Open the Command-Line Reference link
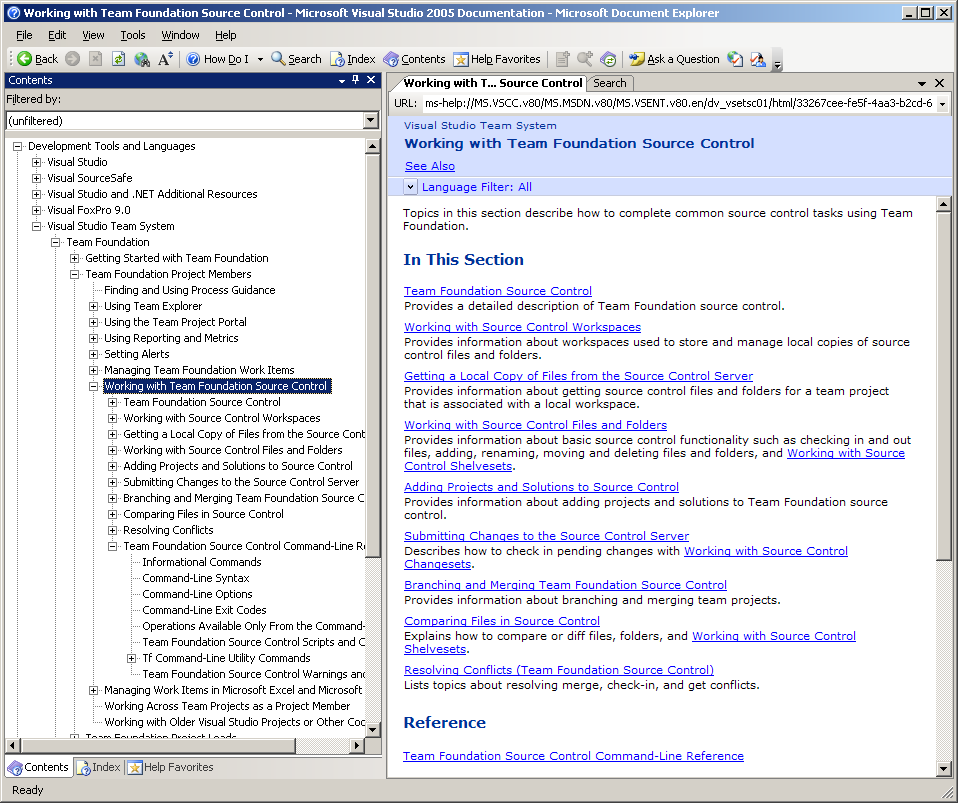This screenshot has height=803, width=958. click(x=573, y=756)
